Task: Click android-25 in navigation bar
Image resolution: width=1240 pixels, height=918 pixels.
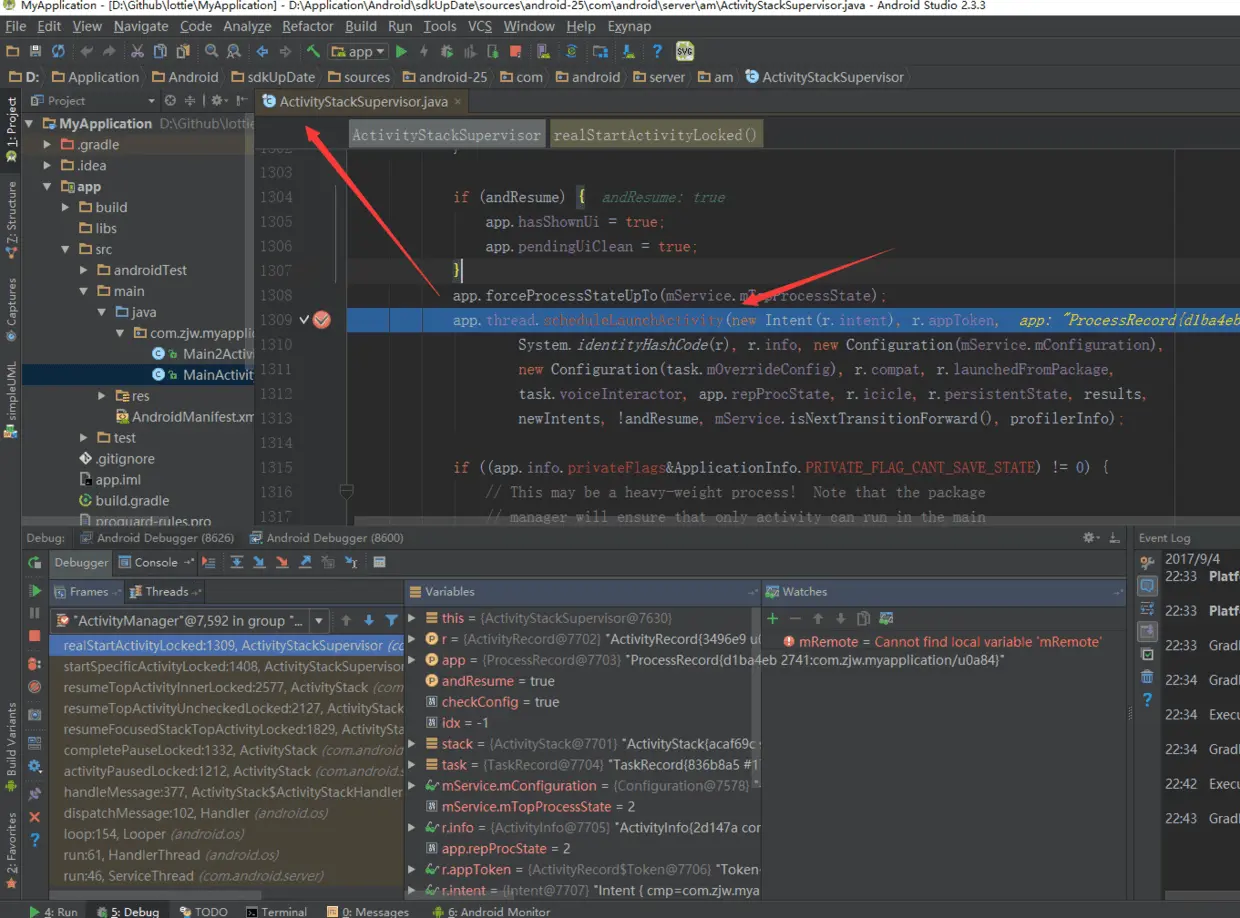Action: point(445,77)
